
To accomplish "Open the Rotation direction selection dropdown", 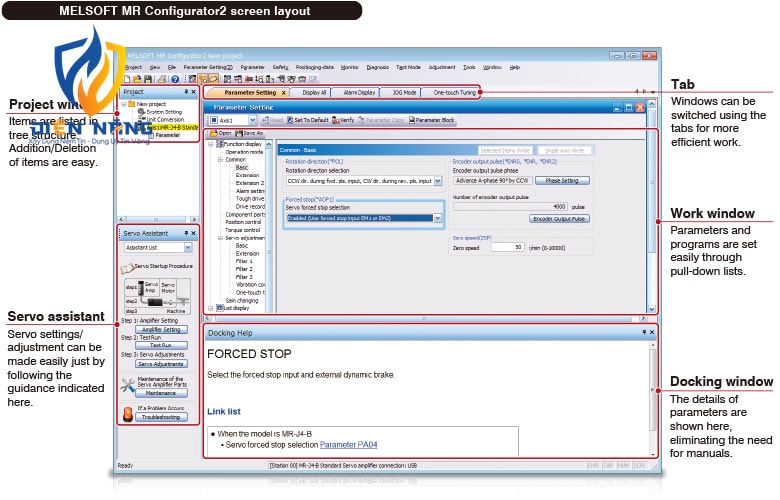I will [x=438, y=181].
